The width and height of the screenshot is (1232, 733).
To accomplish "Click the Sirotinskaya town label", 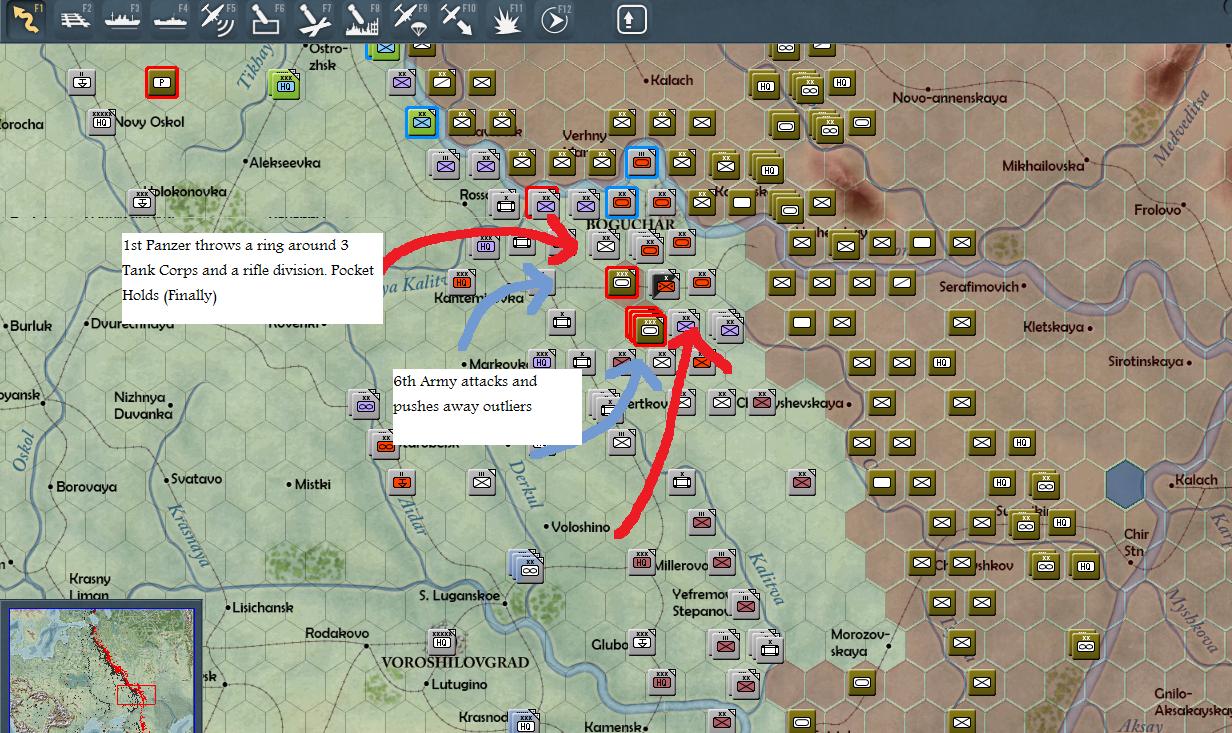I will 1145,361.
